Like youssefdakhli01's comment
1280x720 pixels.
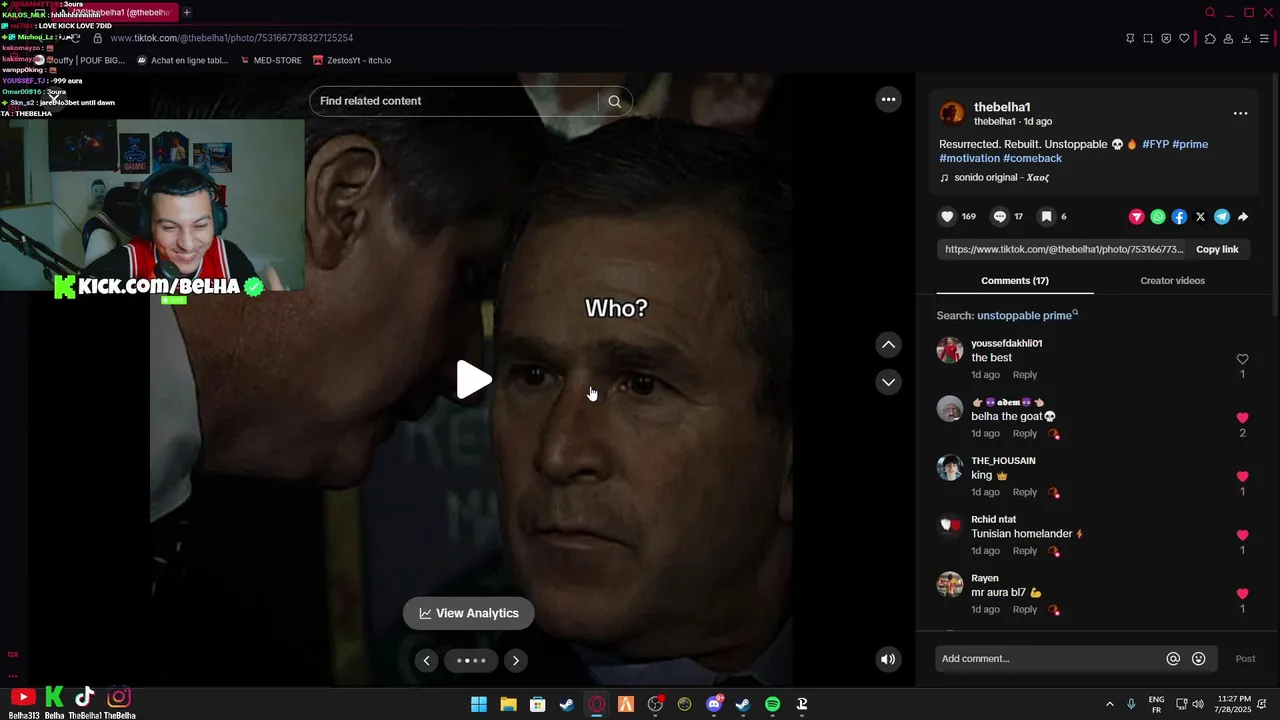(1242, 359)
